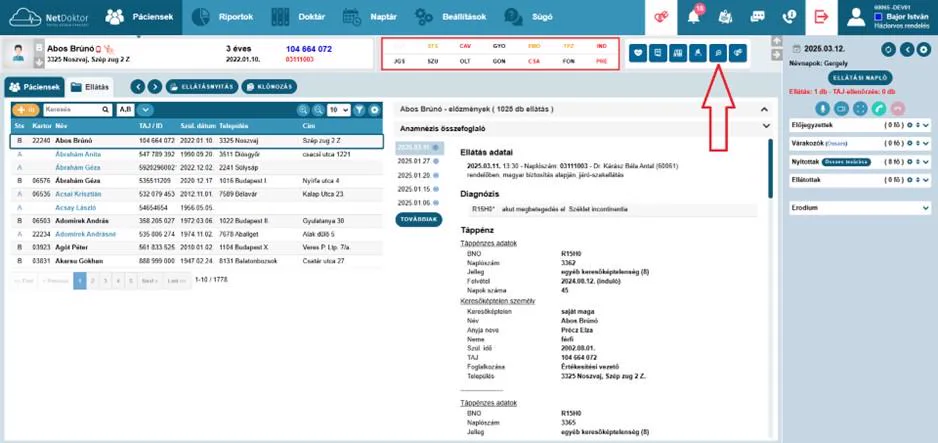Click the phone info icon
Viewport: 938px width, 443px height.
click(x=790, y=17)
